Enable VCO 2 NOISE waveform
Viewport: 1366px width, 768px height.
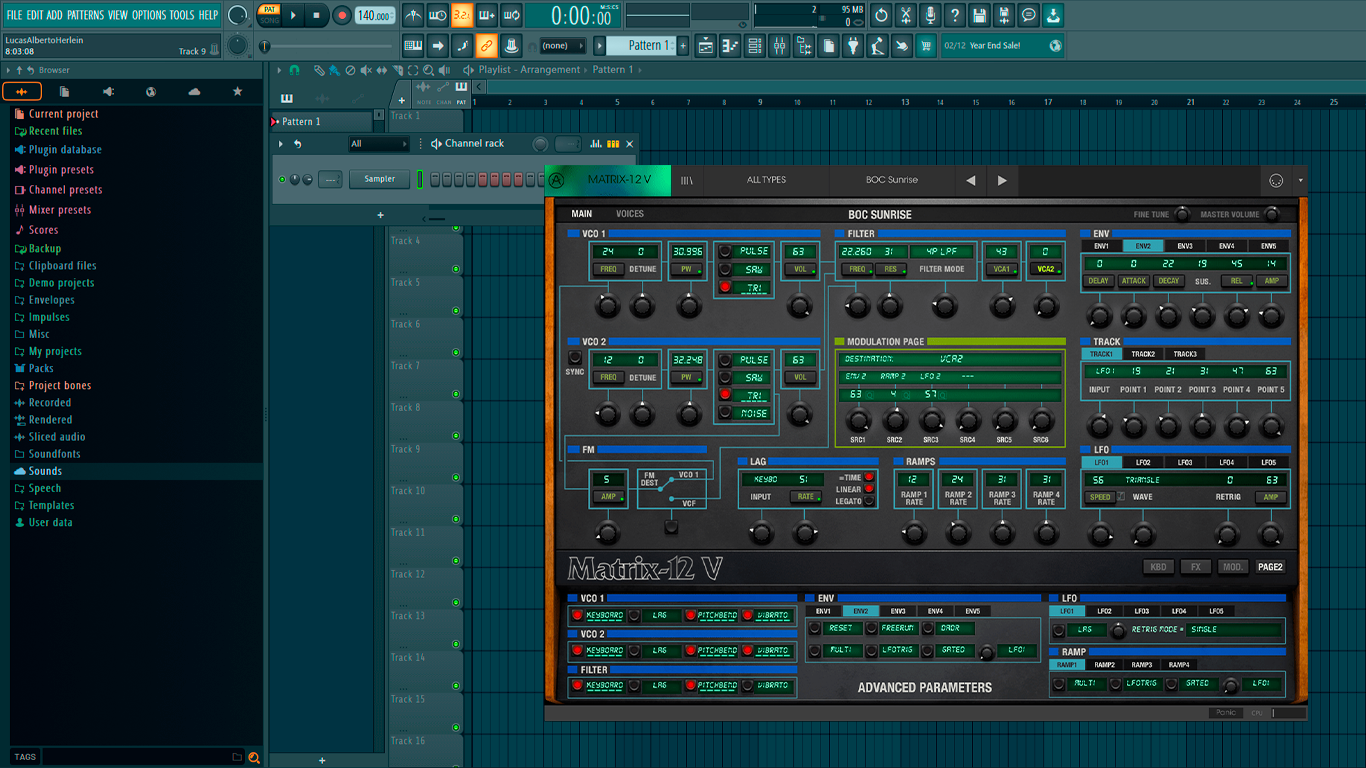[x=725, y=414]
